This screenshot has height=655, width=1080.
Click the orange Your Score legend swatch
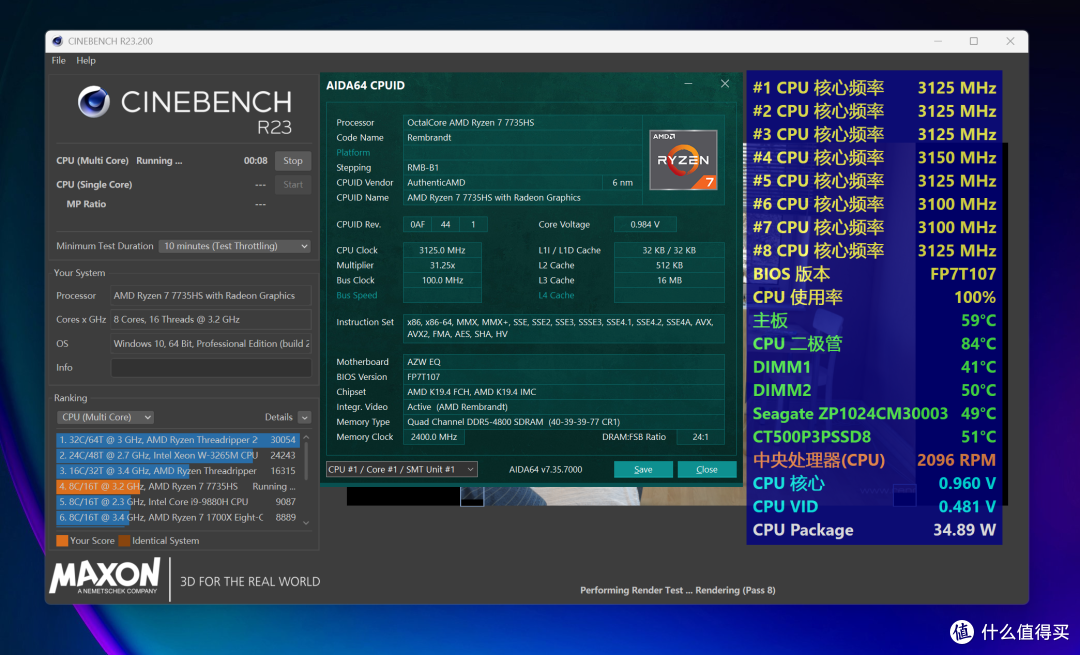[62, 541]
